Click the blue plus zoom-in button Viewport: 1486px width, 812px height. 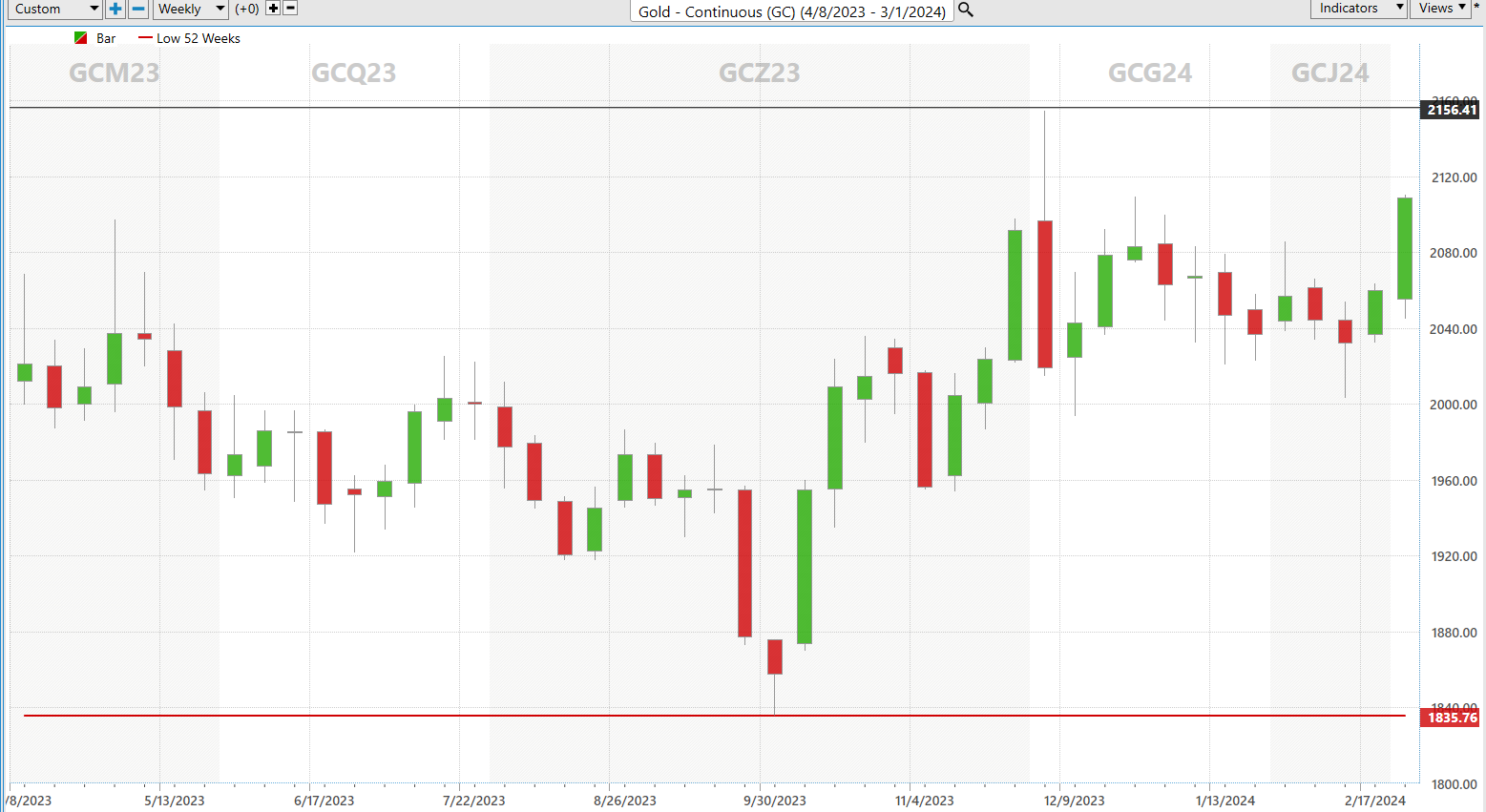(x=115, y=9)
